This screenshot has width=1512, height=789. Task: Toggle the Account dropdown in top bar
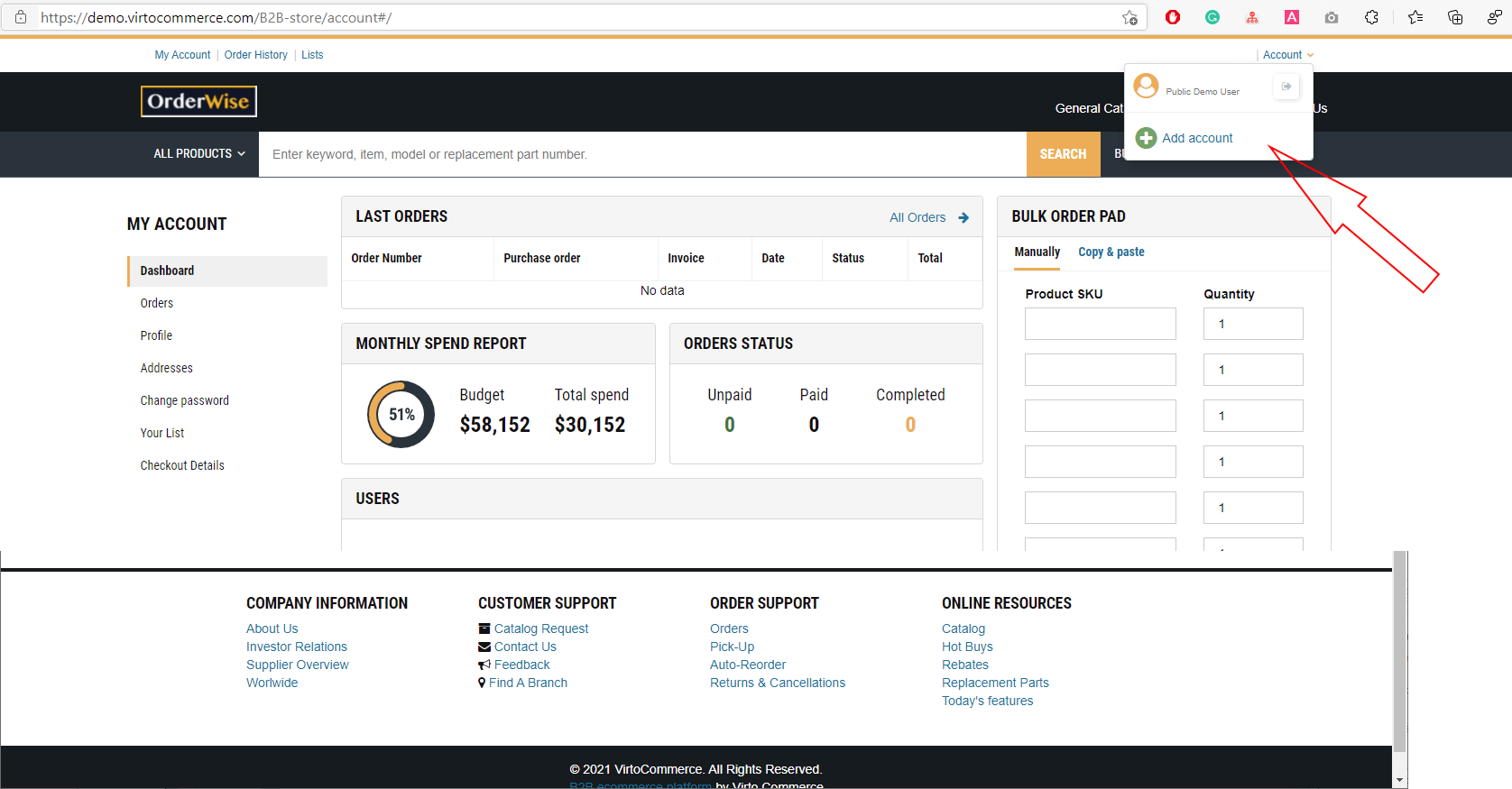click(1287, 55)
